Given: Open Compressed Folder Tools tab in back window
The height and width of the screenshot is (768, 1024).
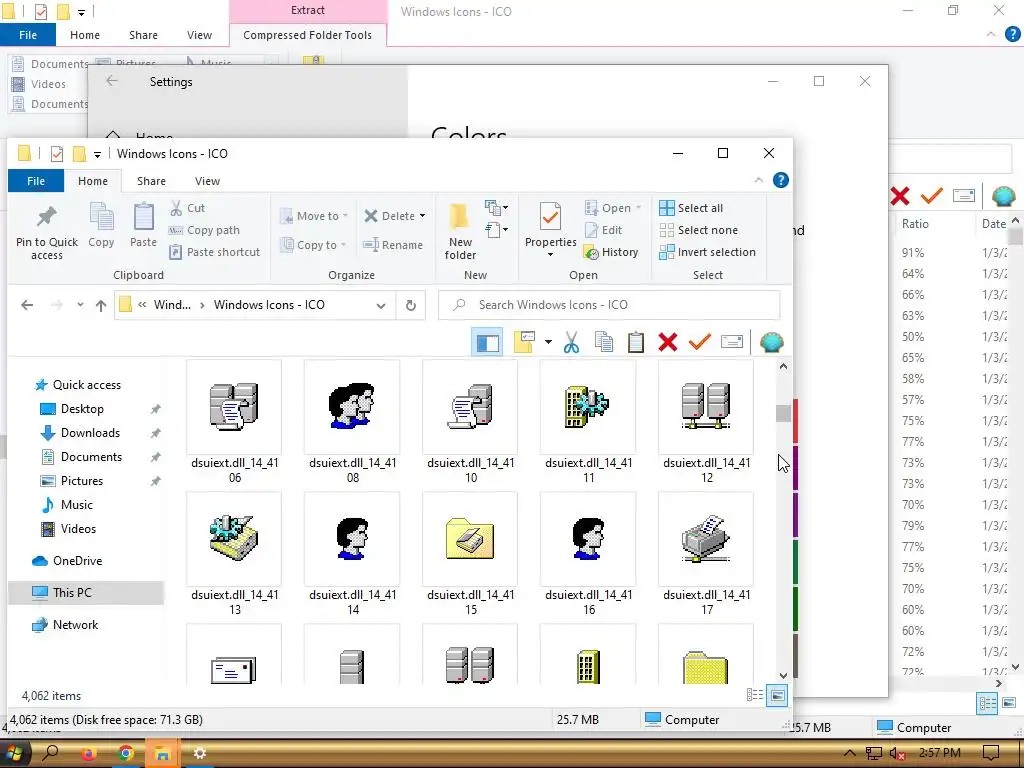Looking at the screenshot, I should (308, 35).
